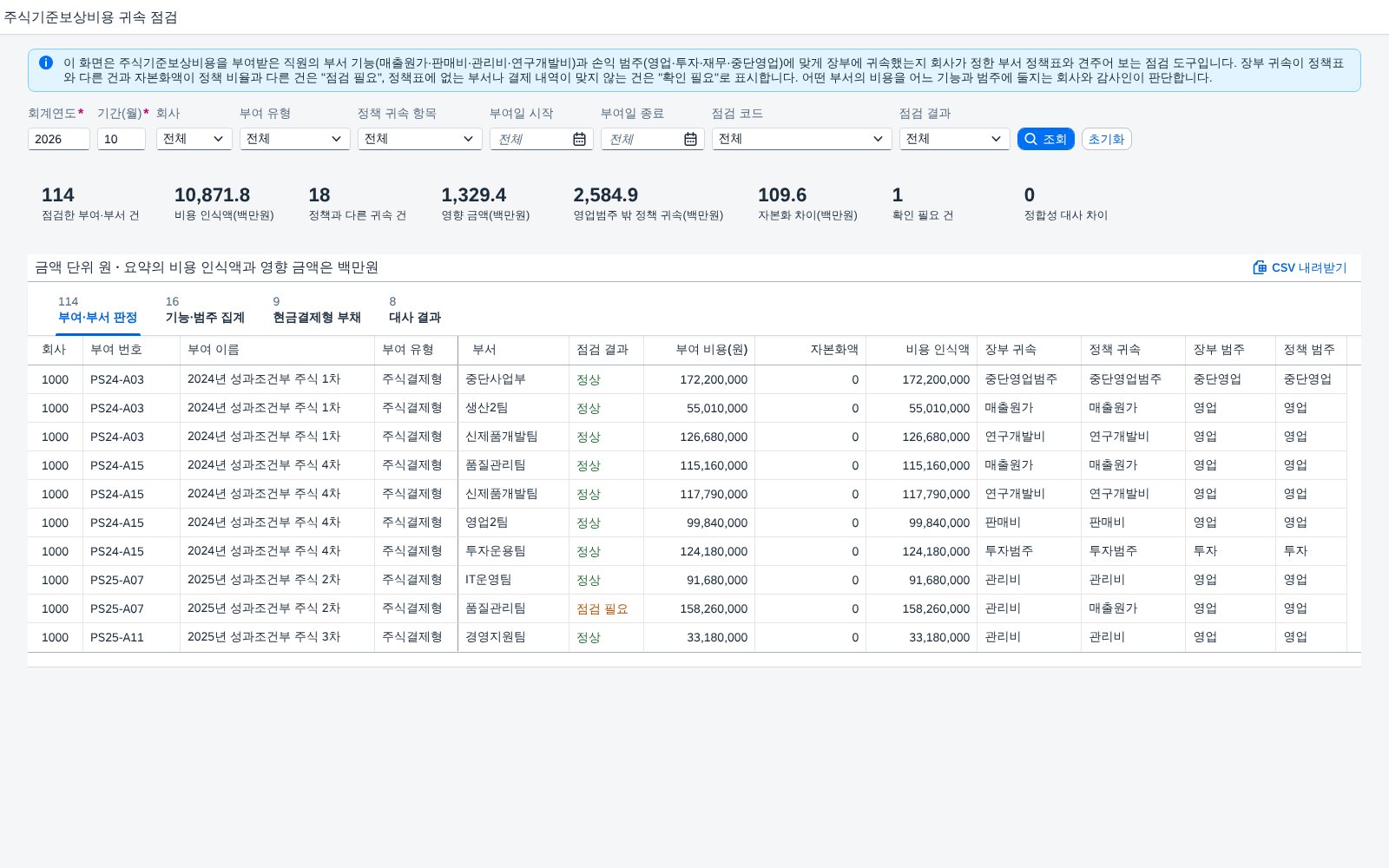Click the 정책 귀속 column header
1389x868 pixels.
(x=1134, y=350)
